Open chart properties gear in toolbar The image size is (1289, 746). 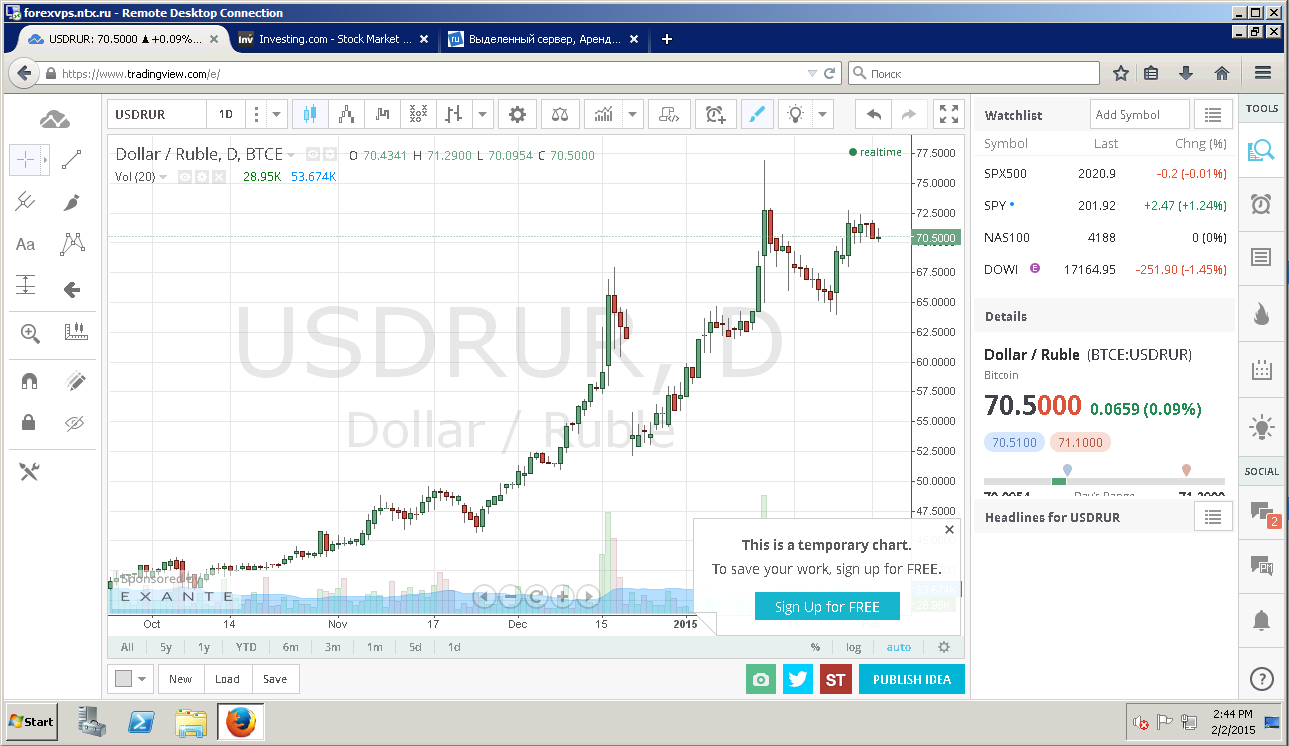(517, 114)
